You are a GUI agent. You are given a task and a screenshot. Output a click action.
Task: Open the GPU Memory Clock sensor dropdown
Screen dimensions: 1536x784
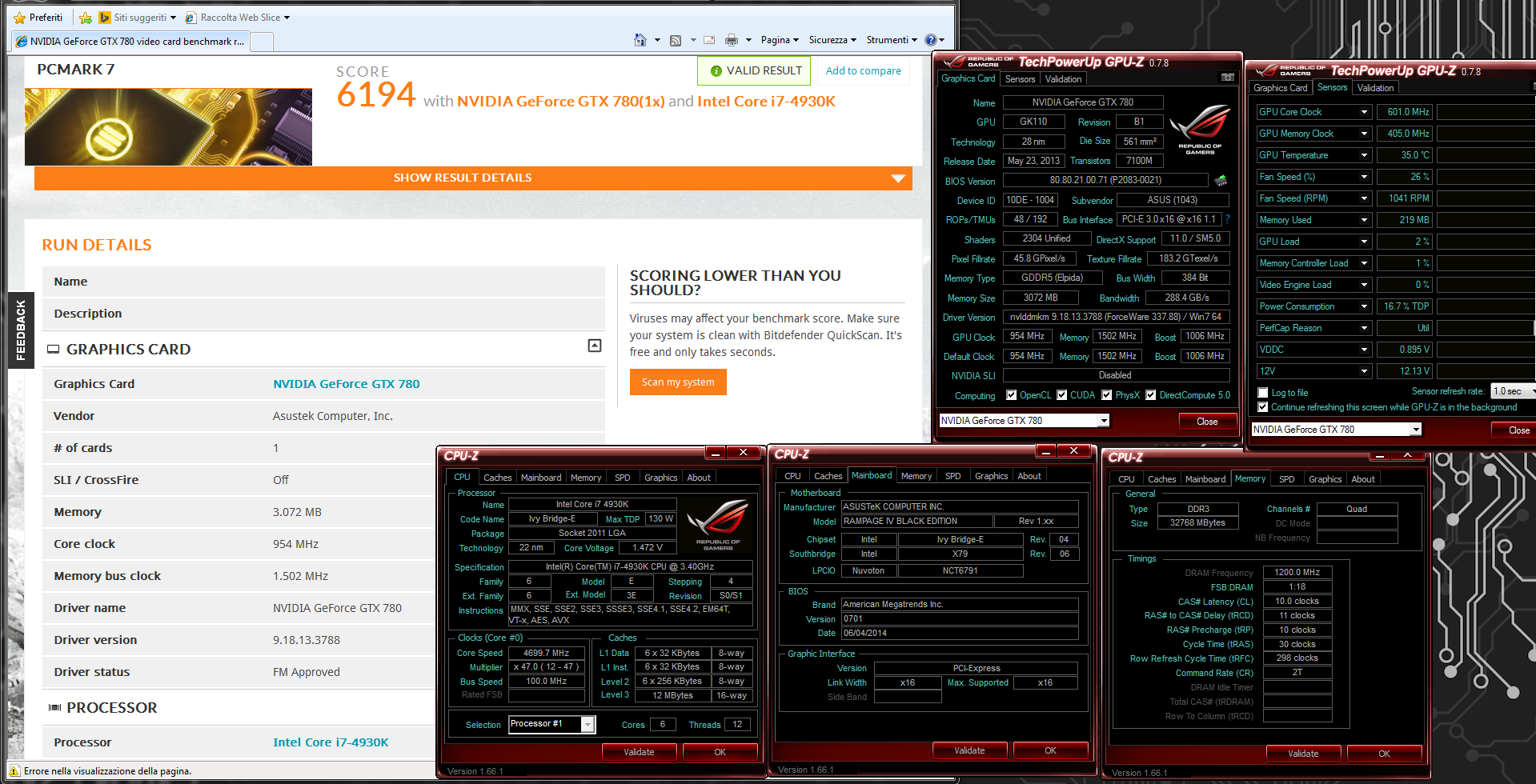click(1365, 134)
